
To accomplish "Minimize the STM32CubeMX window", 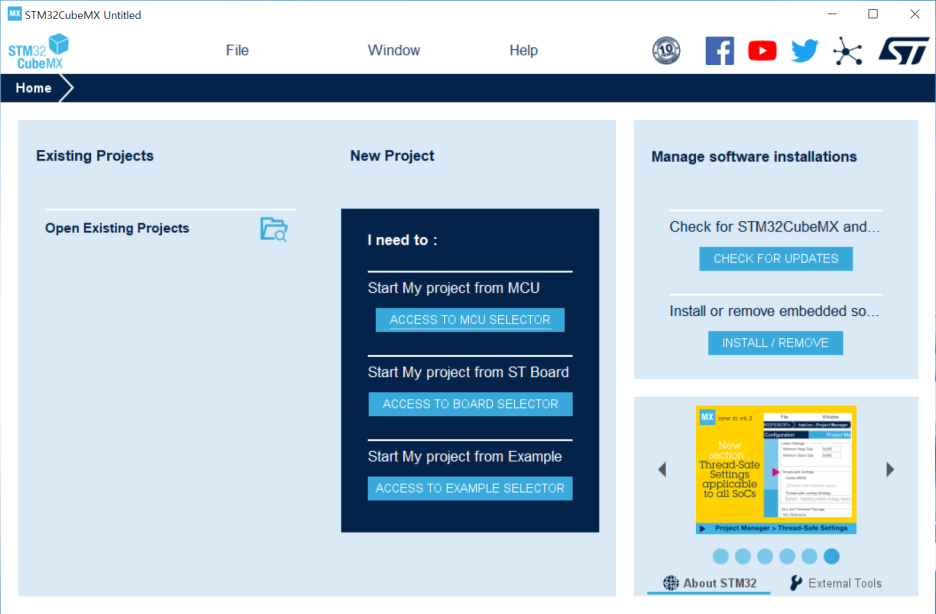I will click(x=833, y=14).
